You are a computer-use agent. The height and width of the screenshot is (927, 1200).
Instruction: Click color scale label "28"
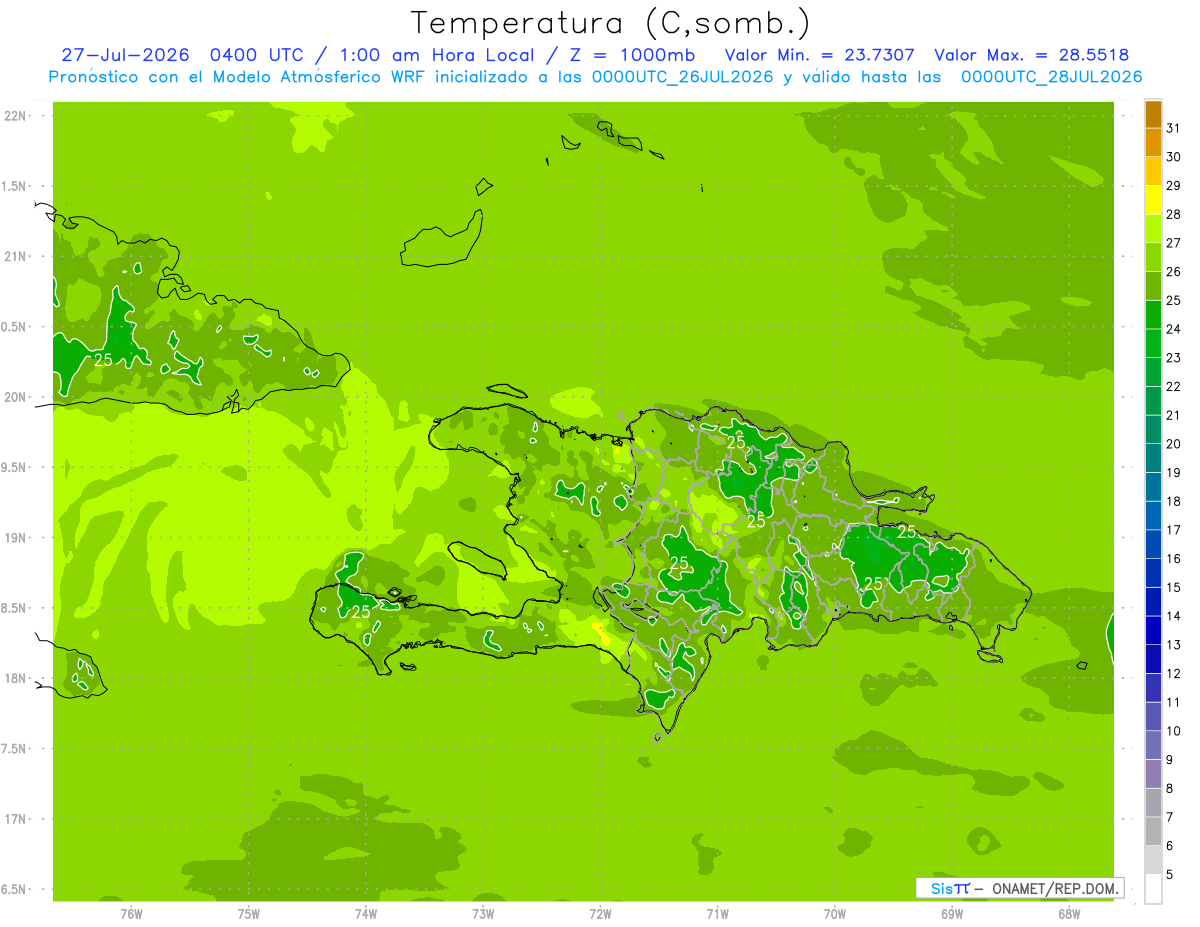pyautogui.click(x=1173, y=214)
